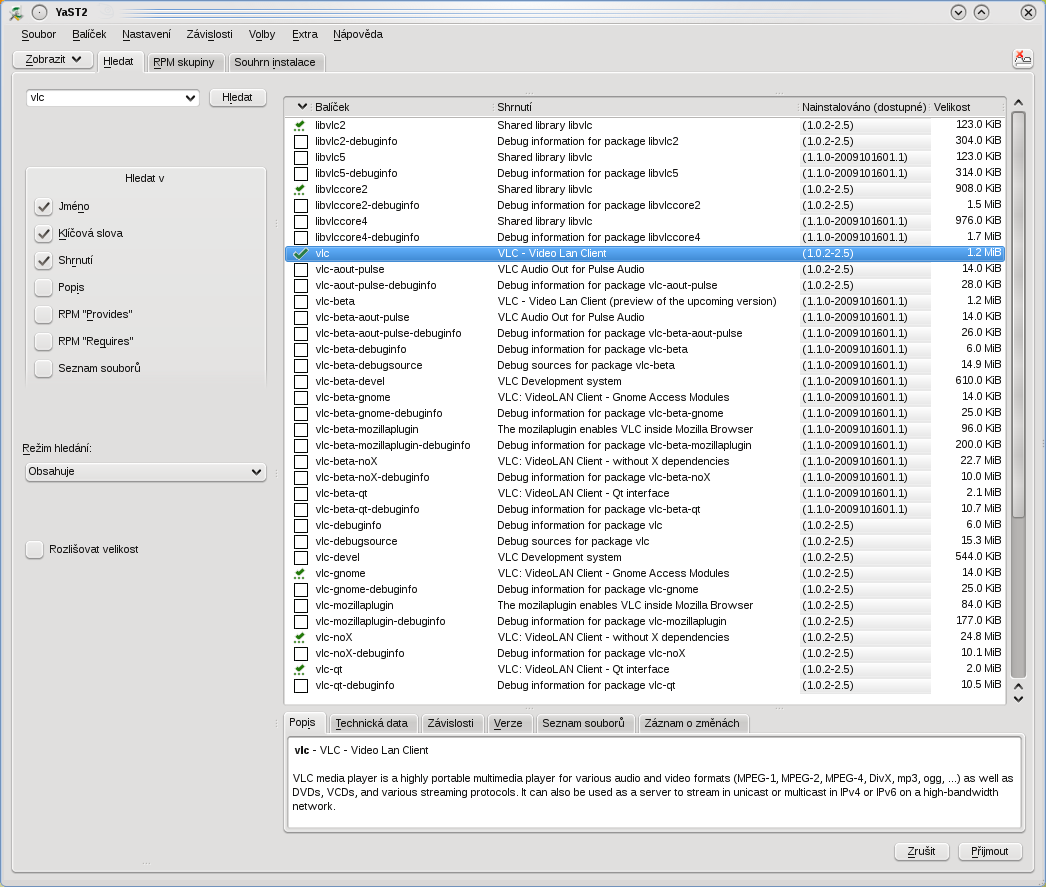
Task: Click the status box icon for libvlccore4
Action: point(301,221)
